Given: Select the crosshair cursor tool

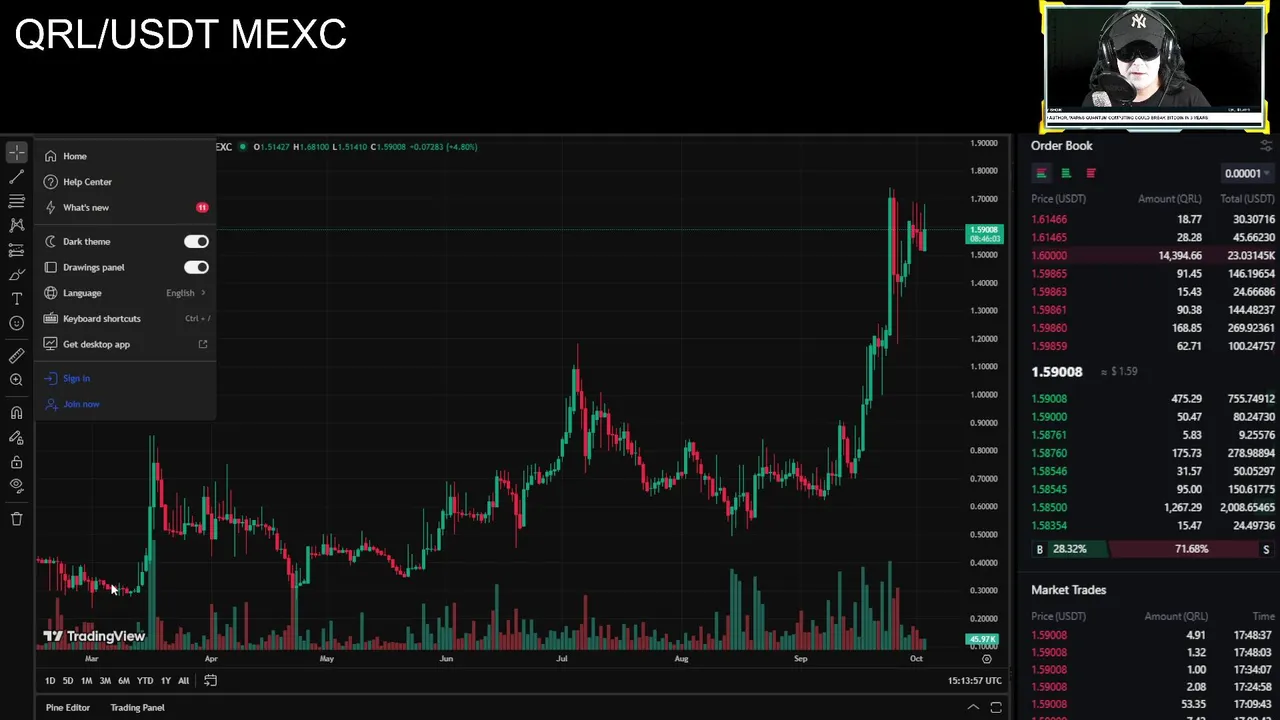Looking at the screenshot, I should point(17,153).
